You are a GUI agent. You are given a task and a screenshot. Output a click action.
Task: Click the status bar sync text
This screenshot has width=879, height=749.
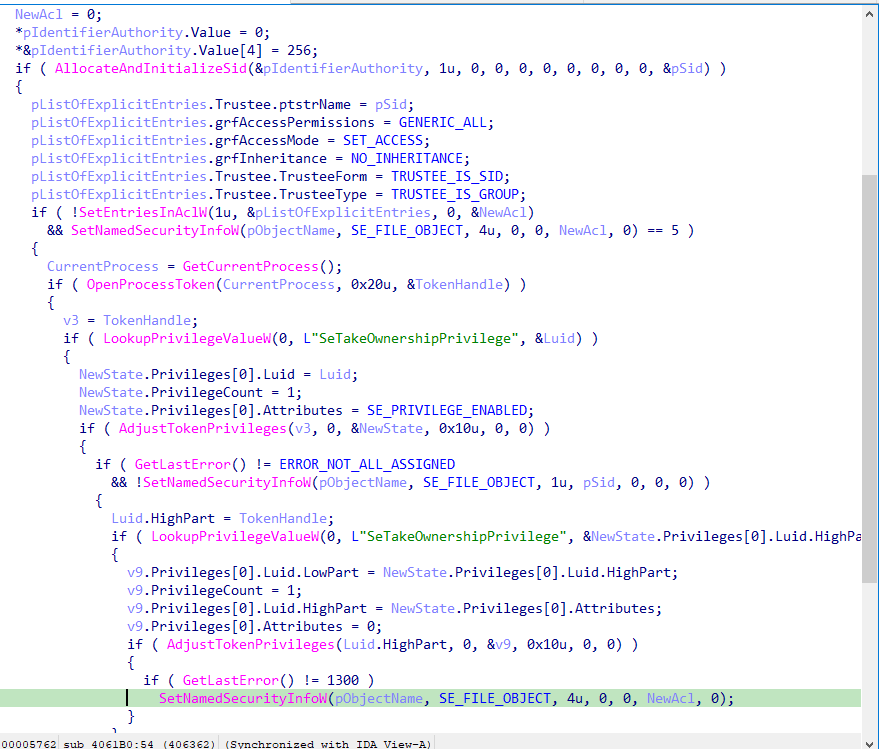point(326,743)
